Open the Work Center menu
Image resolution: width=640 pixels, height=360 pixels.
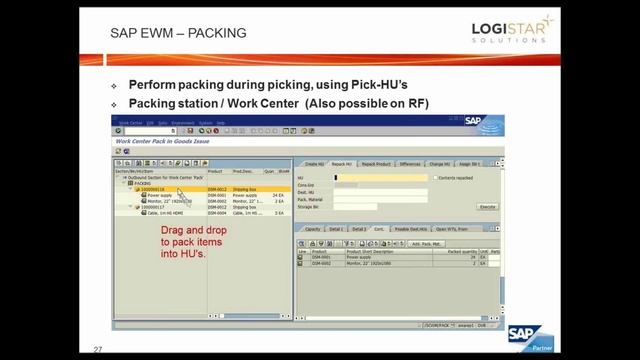[x=130, y=123]
